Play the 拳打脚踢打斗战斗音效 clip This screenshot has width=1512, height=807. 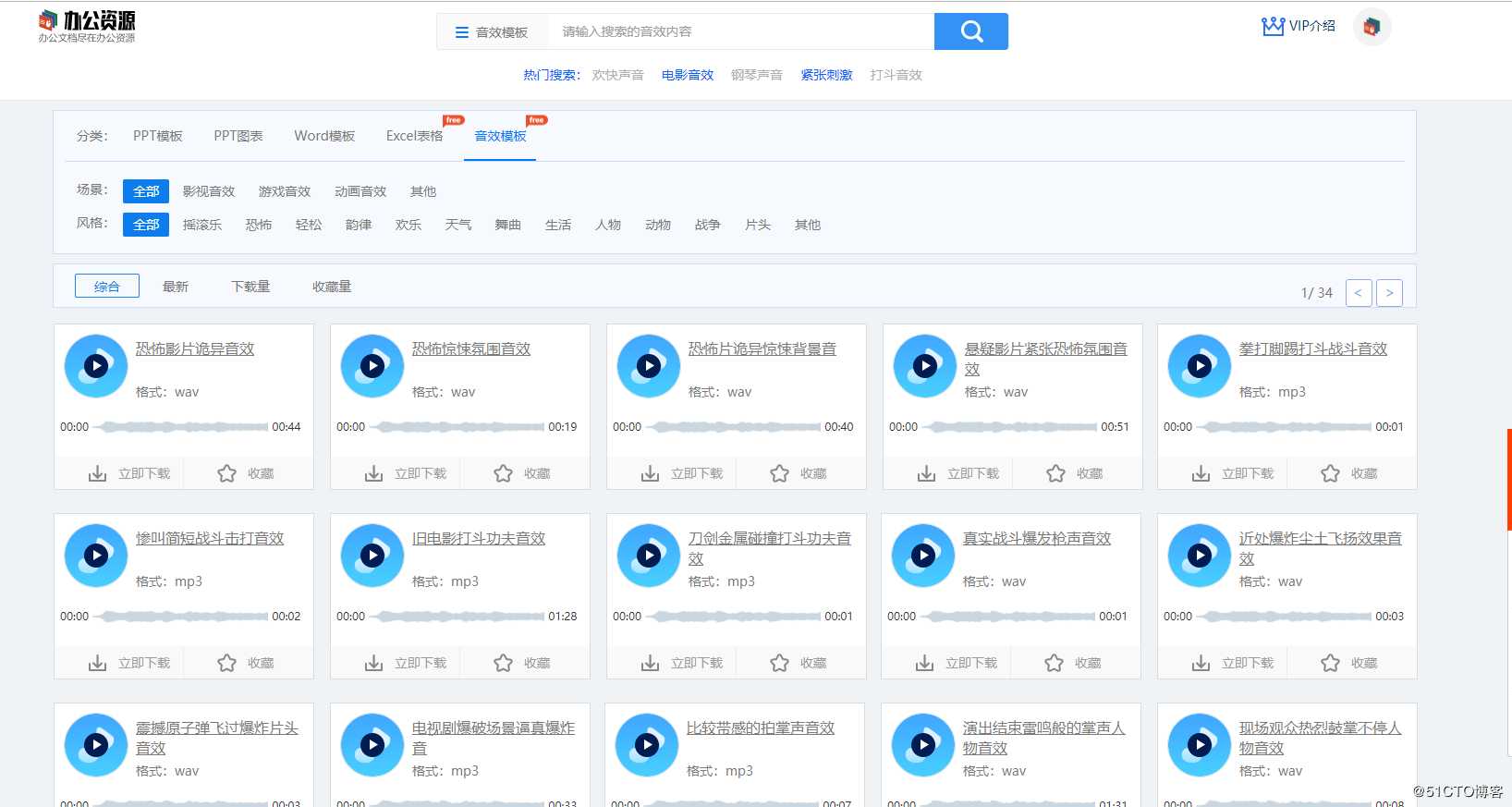(x=1200, y=366)
